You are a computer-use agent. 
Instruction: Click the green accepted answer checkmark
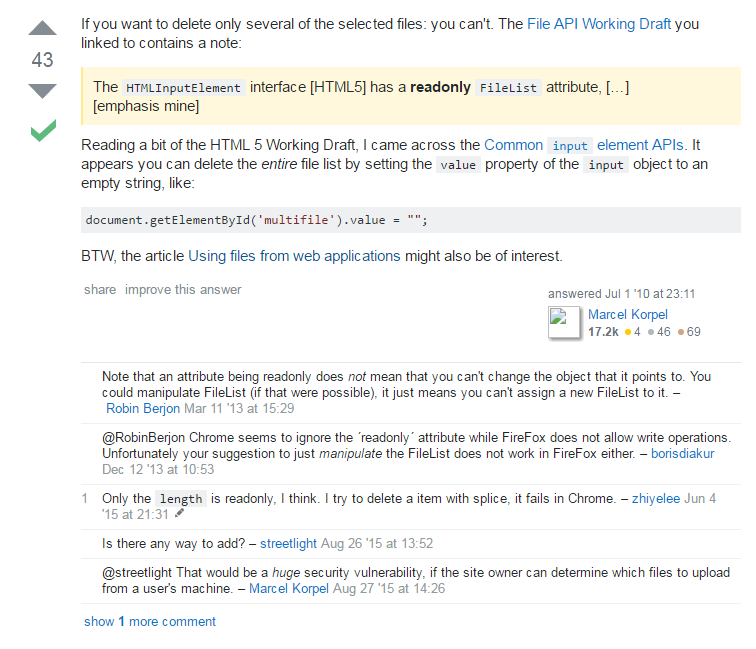tap(43, 130)
